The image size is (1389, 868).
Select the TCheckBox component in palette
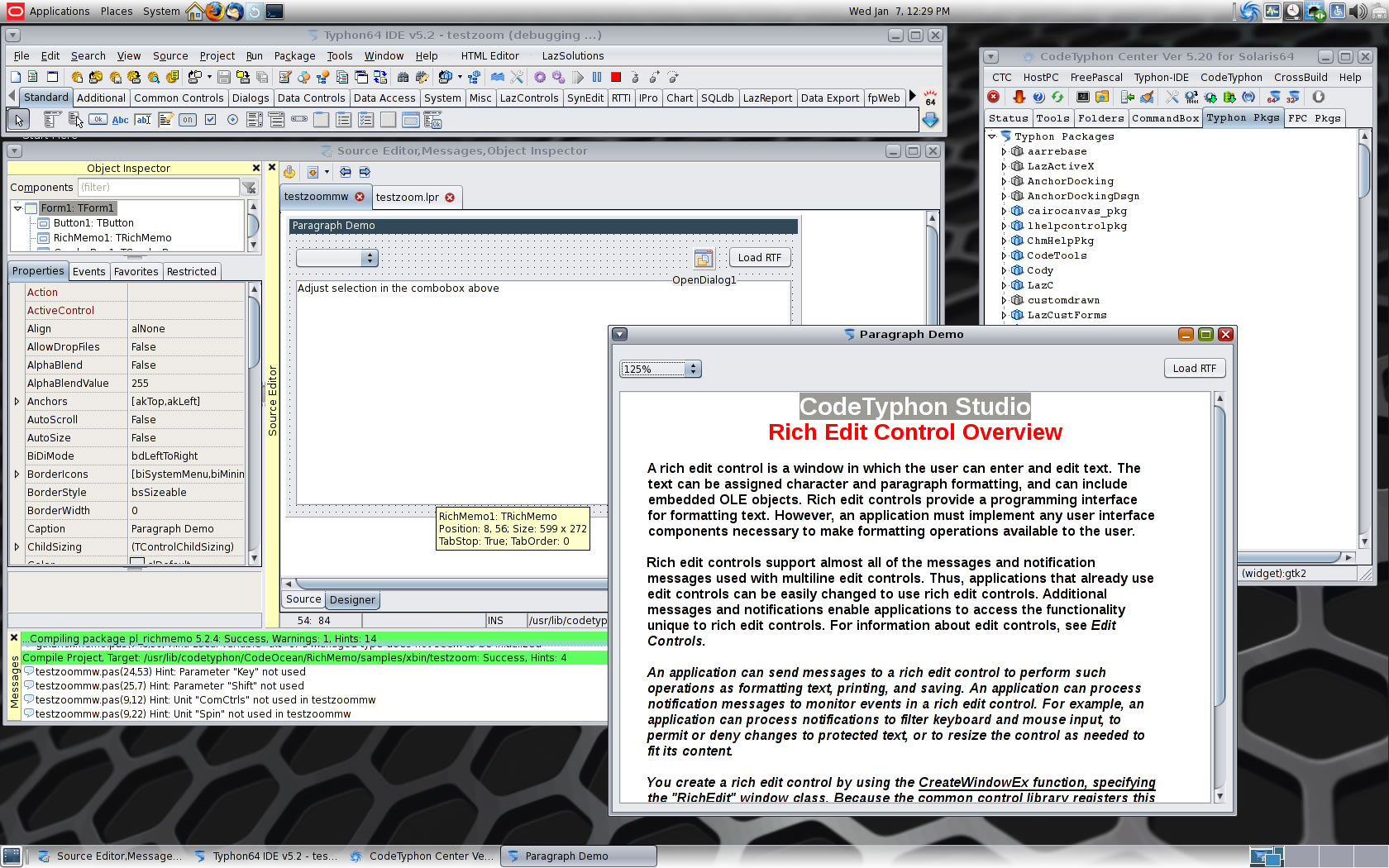click(x=210, y=120)
